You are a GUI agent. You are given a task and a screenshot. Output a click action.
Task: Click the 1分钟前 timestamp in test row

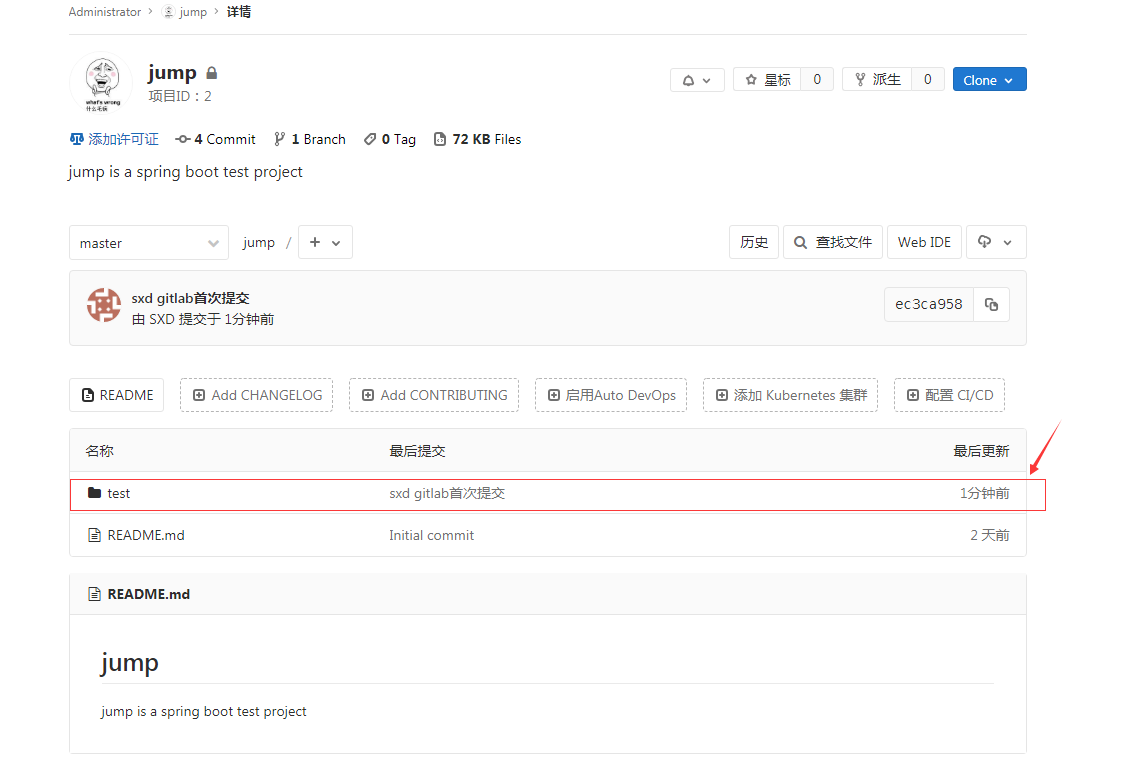984,493
